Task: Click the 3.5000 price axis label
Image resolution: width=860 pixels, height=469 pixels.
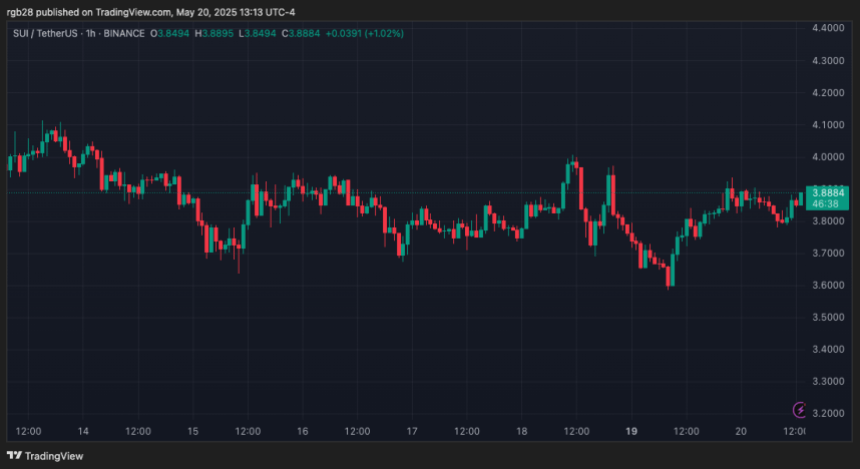Action: click(829, 318)
